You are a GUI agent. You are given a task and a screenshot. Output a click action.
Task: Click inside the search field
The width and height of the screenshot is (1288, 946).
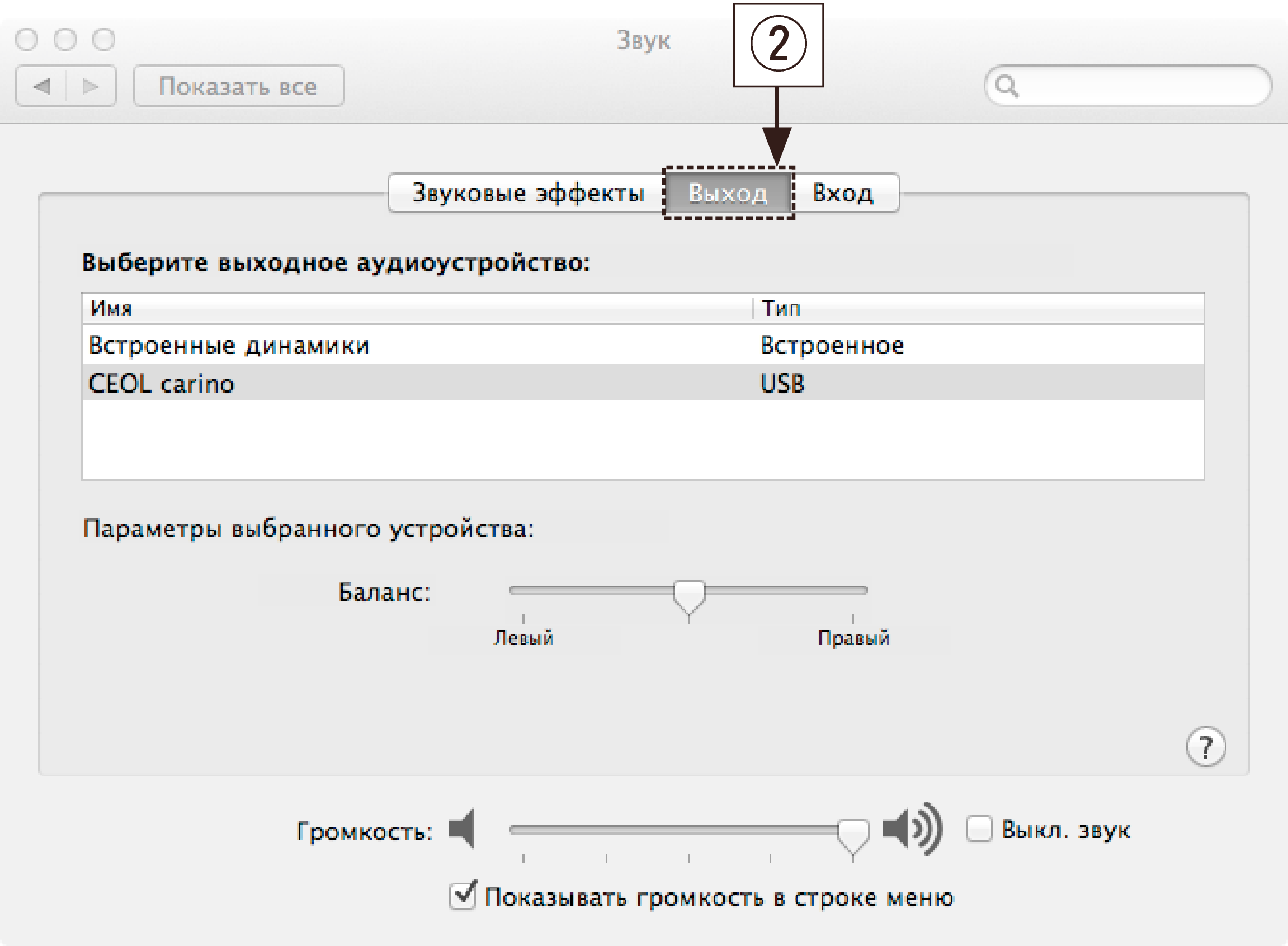(x=1139, y=87)
